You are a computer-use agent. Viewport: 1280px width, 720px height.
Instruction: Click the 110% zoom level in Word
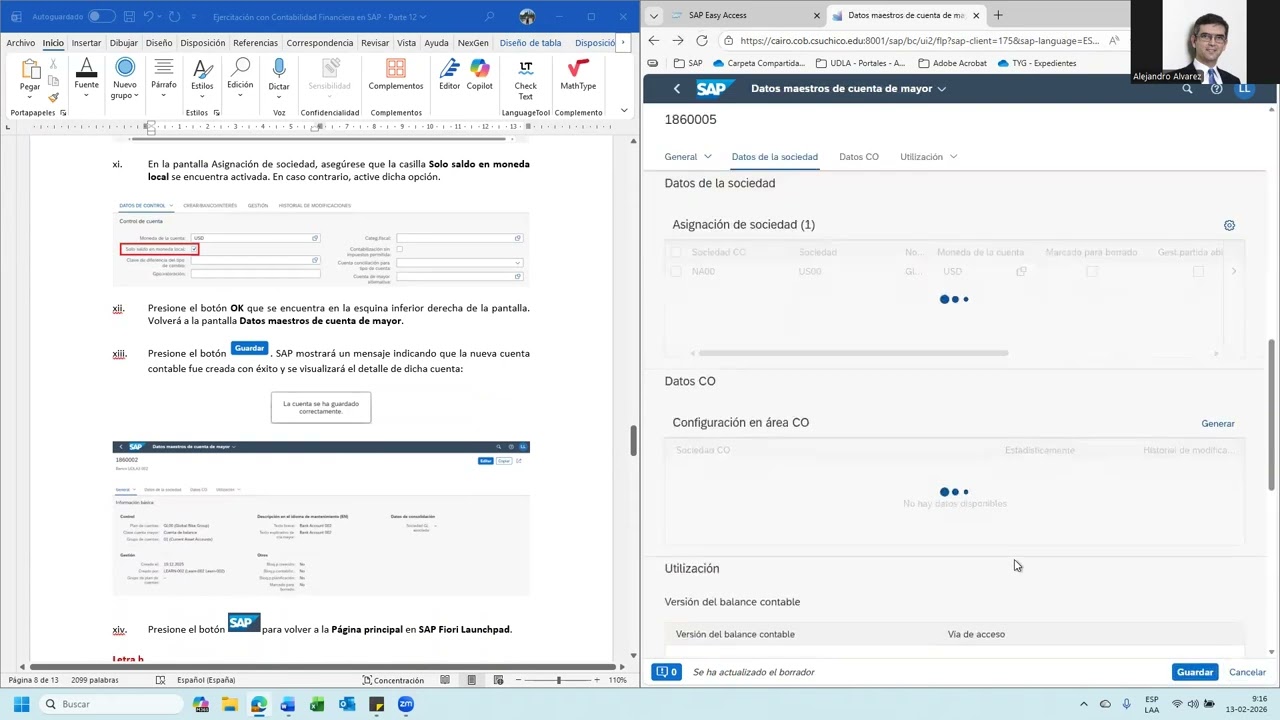618,680
